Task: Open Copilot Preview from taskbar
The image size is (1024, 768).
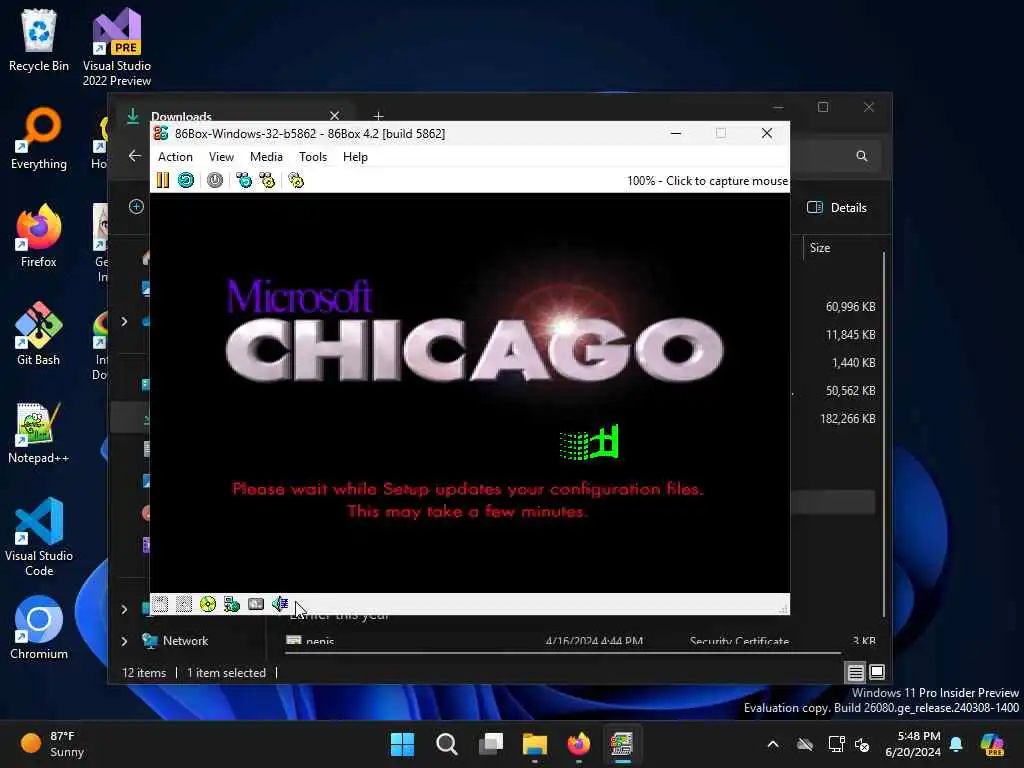Action: 992,744
